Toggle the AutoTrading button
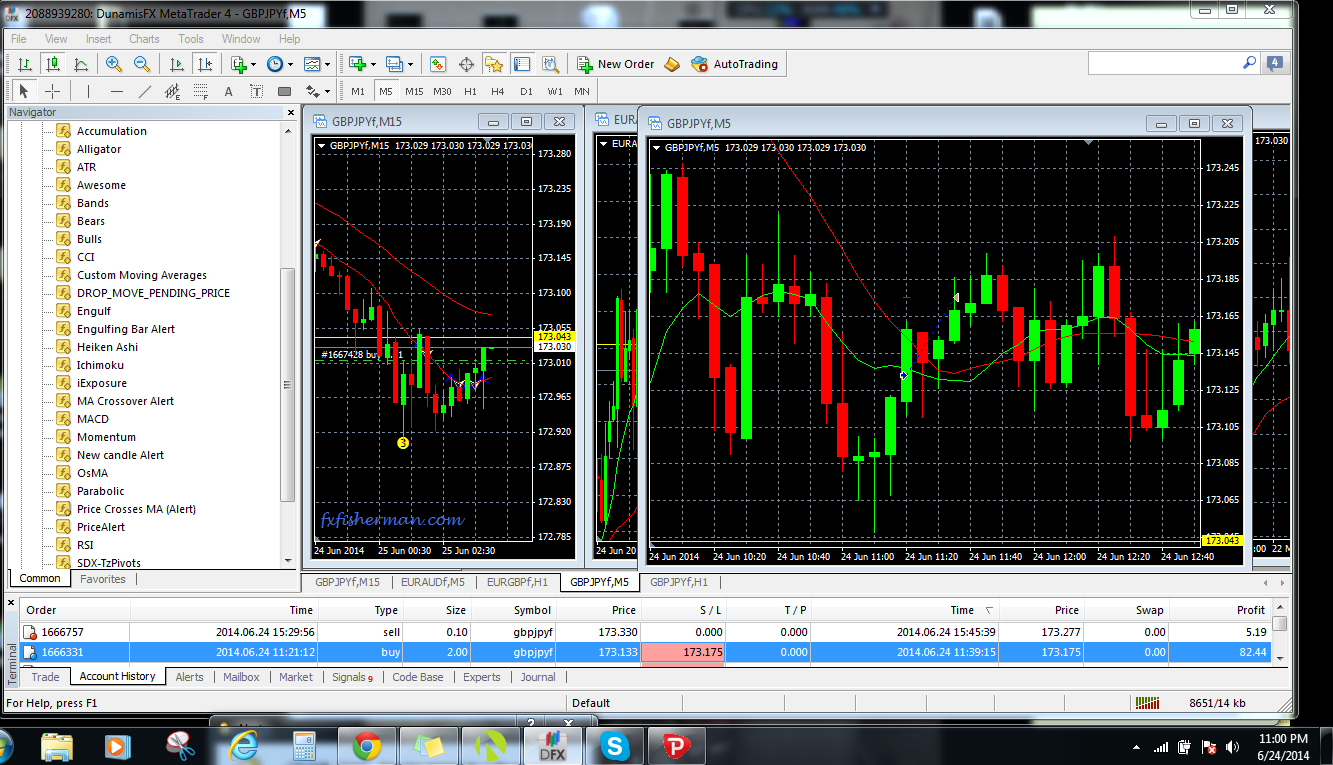Image resolution: width=1333 pixels, height=765 pixels. coord(734,64)
